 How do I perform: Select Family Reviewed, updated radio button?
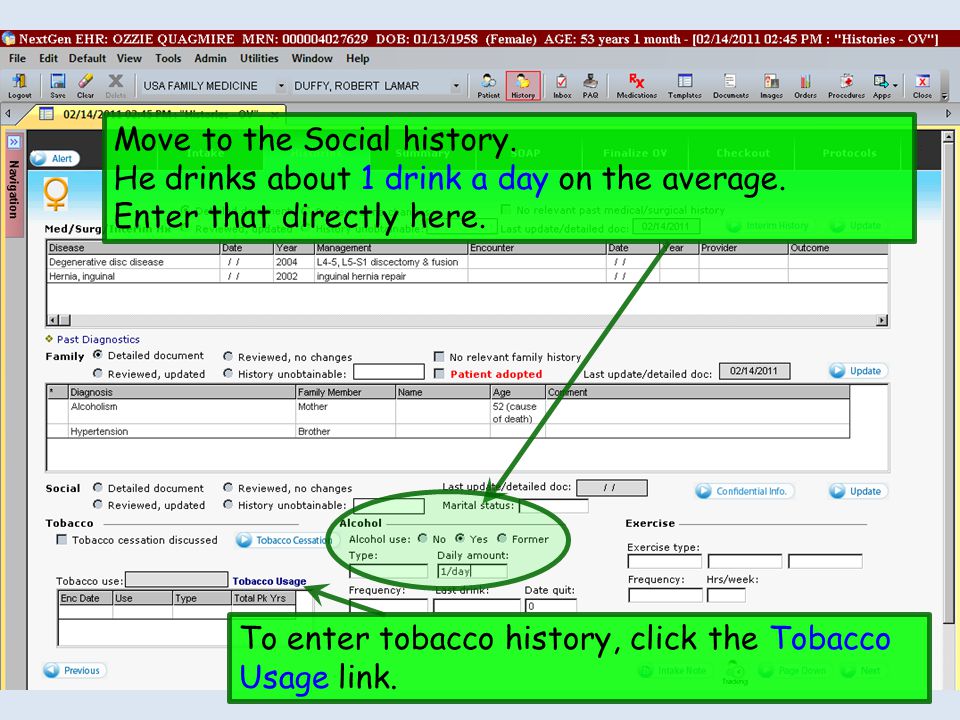coord(98,373)
